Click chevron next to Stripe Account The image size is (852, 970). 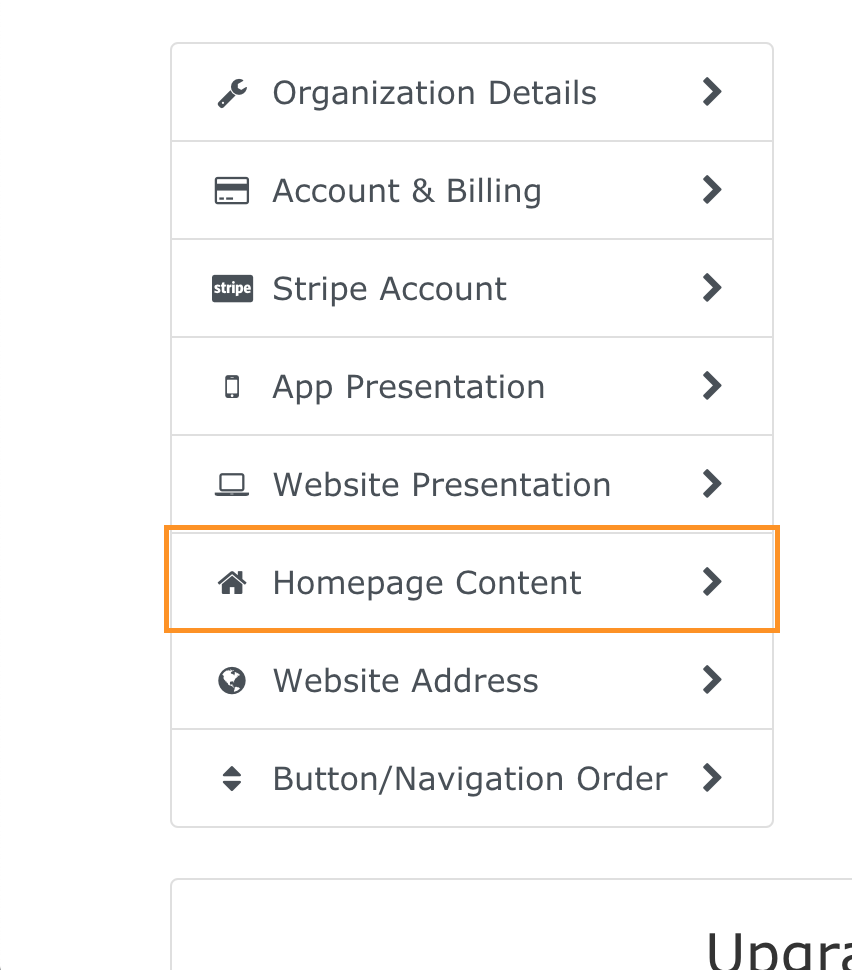[x=711, y=288]
